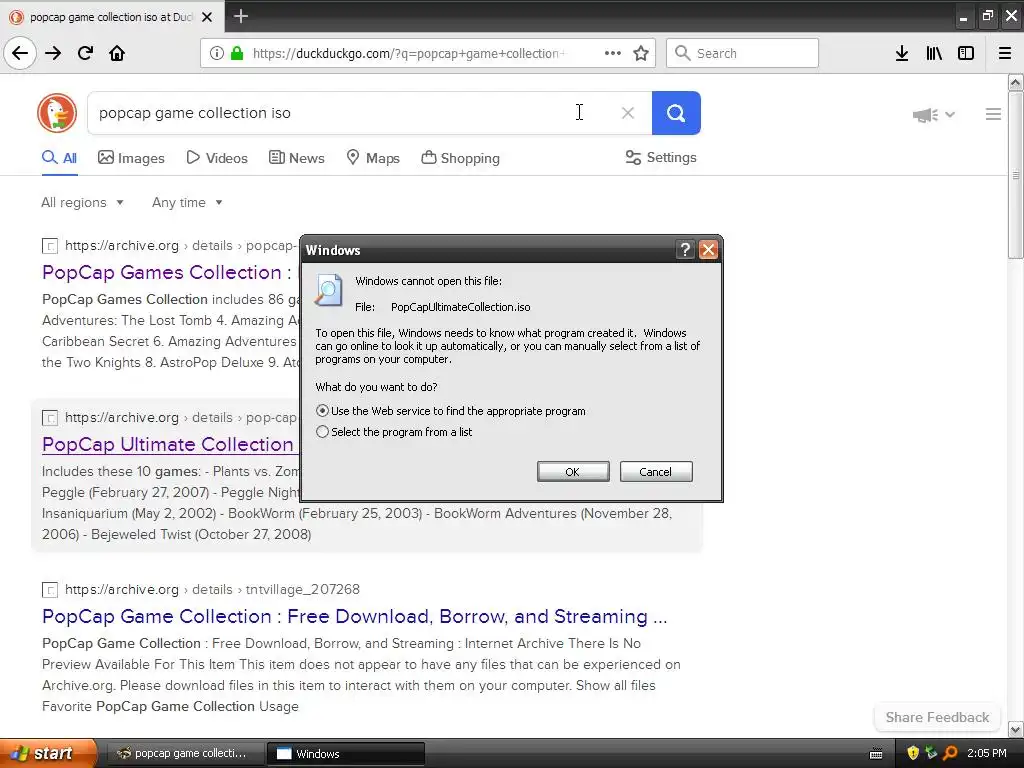Toggle the sidebar view icon
This screenshot has width=1024, height=768.
tap(966, 53)
